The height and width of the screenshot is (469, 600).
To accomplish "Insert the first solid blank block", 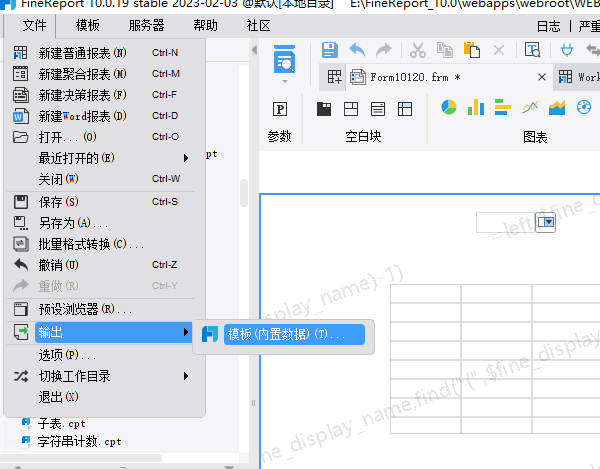I will point(324,109).
